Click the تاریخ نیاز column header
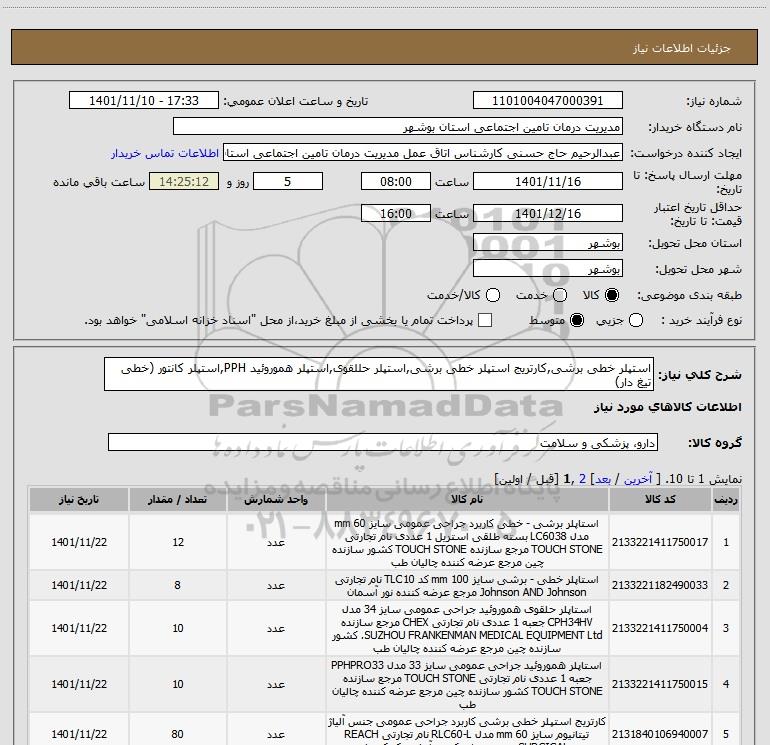 [x=79, y=499]
